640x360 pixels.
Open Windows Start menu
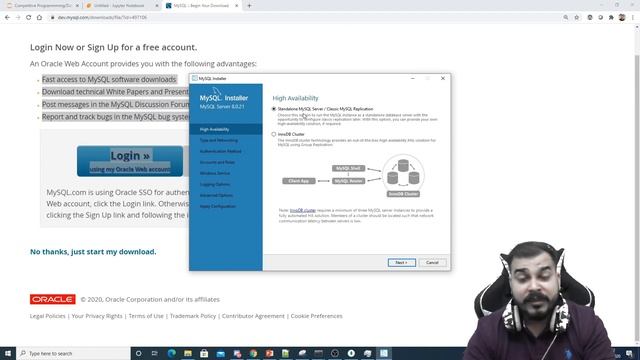click(x=8, y=353)
